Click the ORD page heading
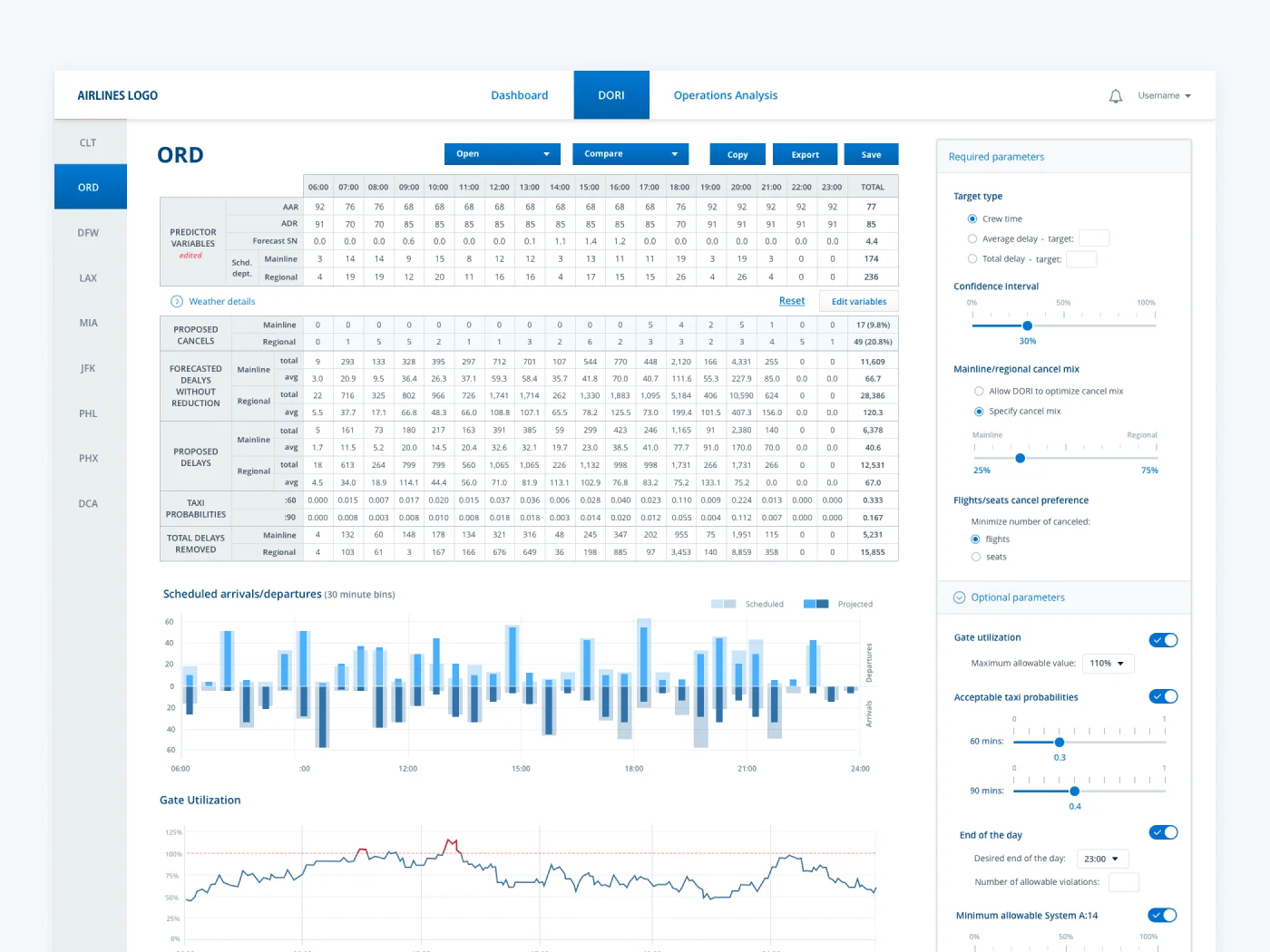This screenshot has width=1270, height=952. (181, 155)
